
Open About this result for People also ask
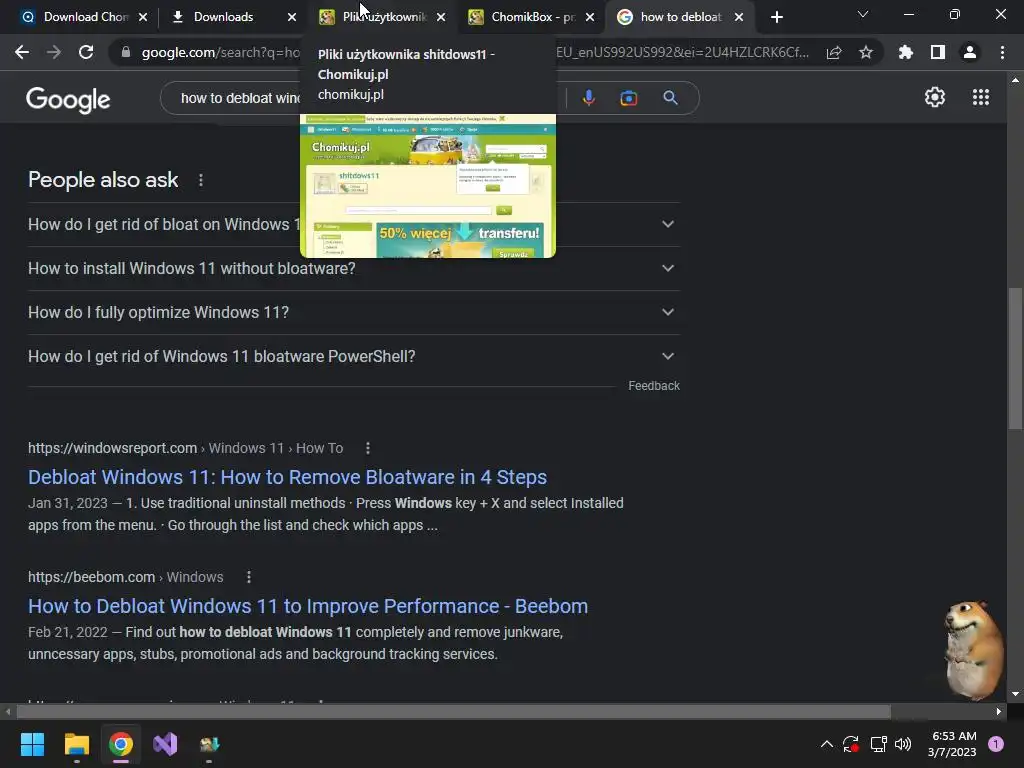tap(200, 180)
